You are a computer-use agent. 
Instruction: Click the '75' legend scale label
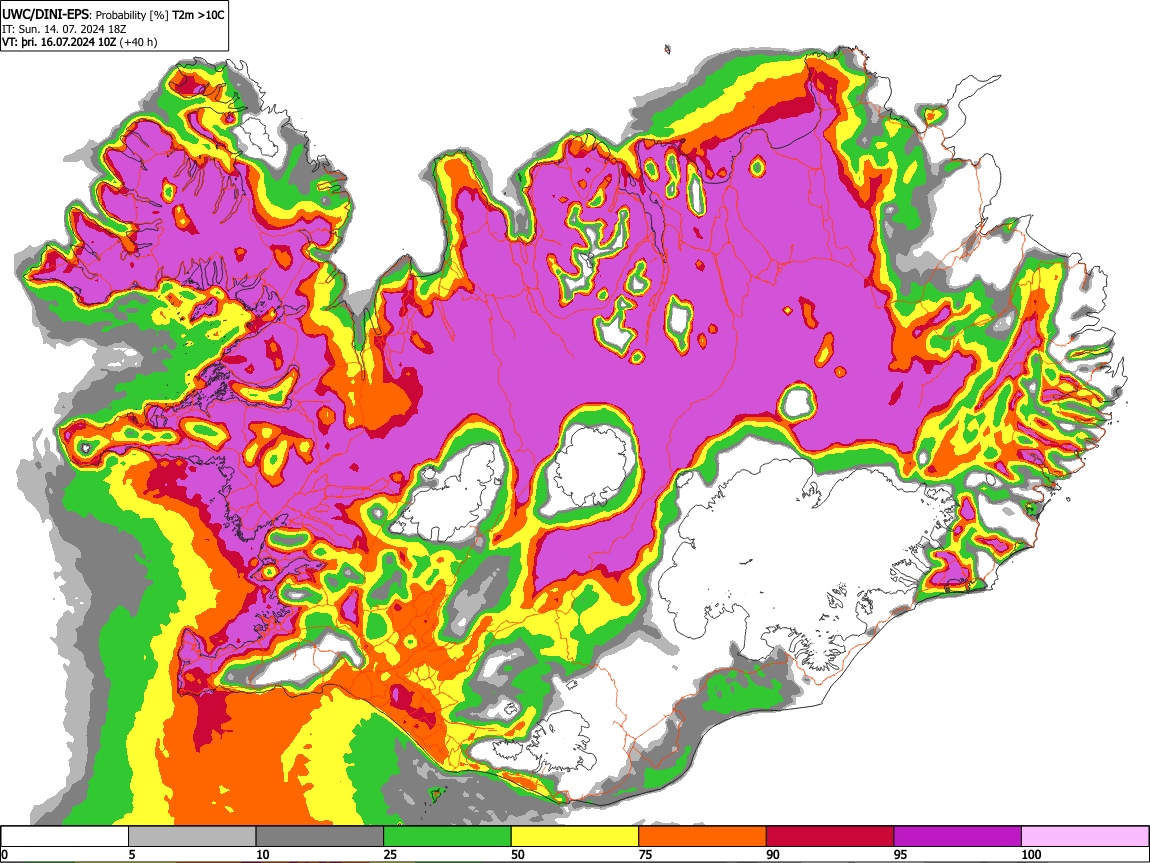point(645,854)
